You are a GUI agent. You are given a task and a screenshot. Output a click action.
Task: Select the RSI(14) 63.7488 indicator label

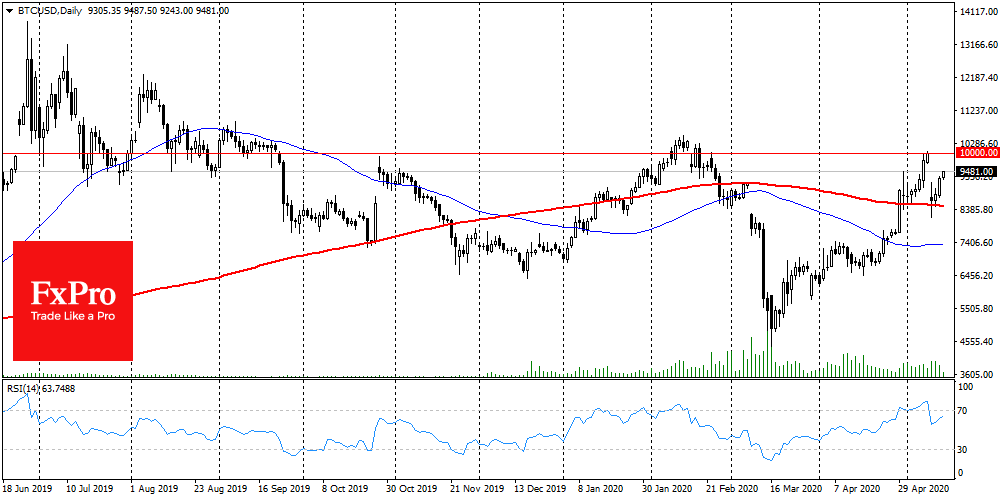click(x=40, y=388)
